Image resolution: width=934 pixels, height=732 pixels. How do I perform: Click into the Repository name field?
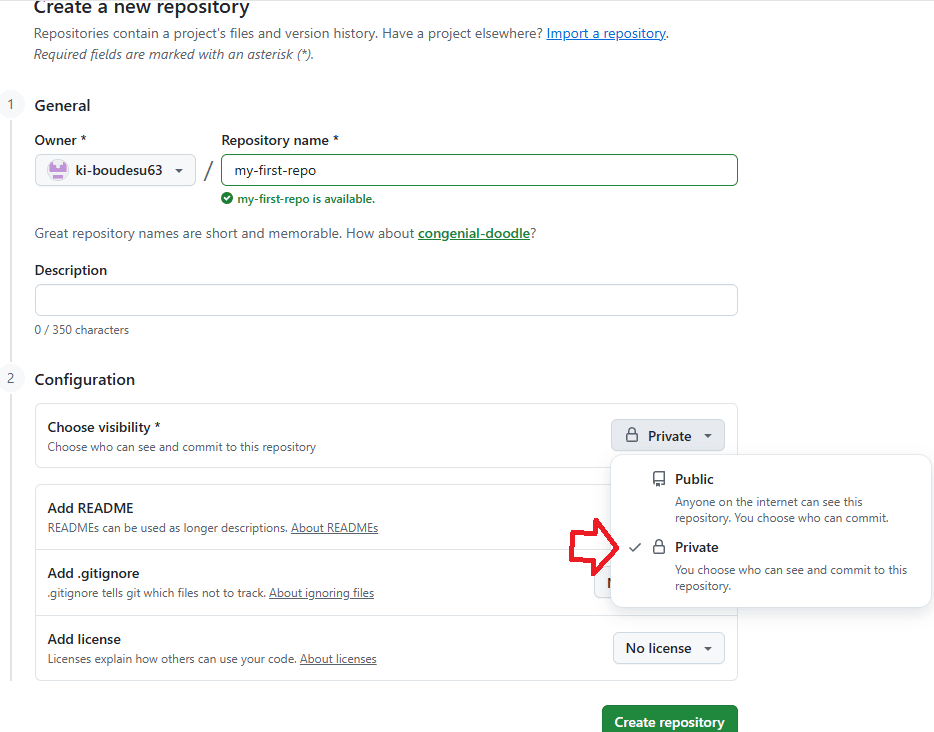[x=479, y=170]
